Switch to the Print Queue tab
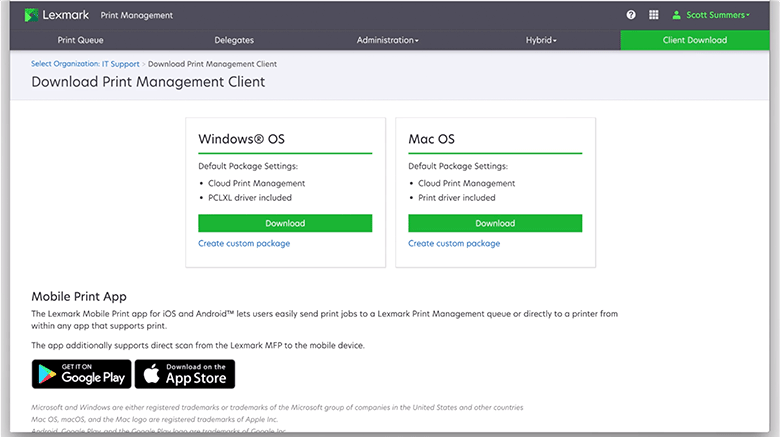The image size is (780, 437). pos(80,40)
